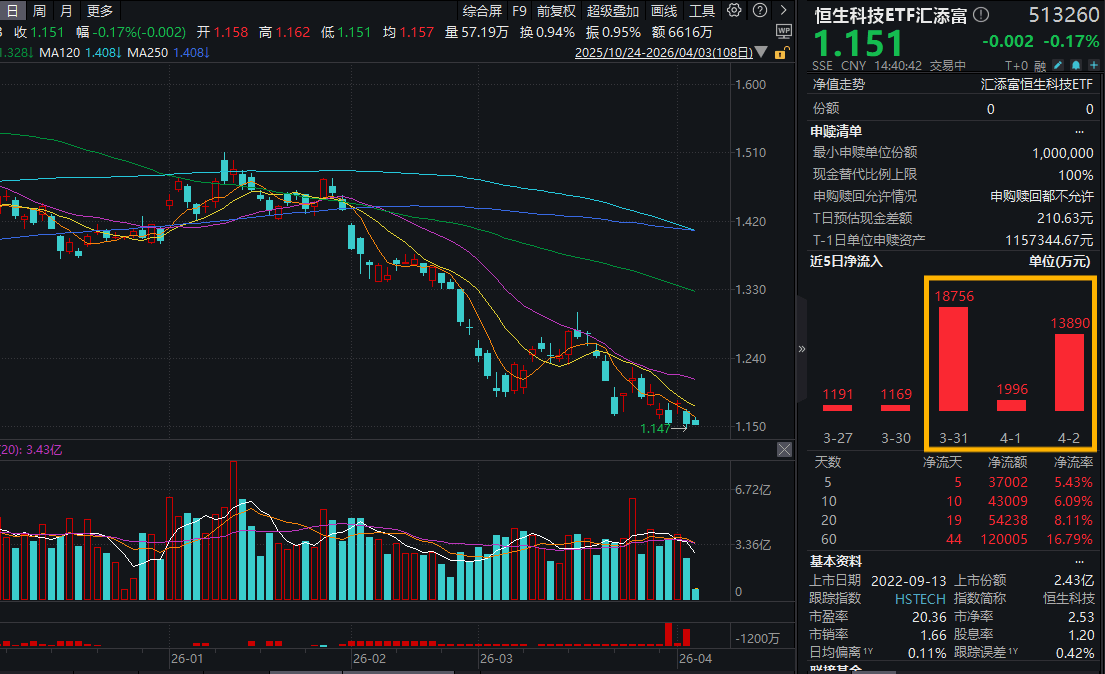The height and width of the screenshot is (674, 1105).
Task: Close the volume indicator subpanel
Action: click(x=784, y=449)
